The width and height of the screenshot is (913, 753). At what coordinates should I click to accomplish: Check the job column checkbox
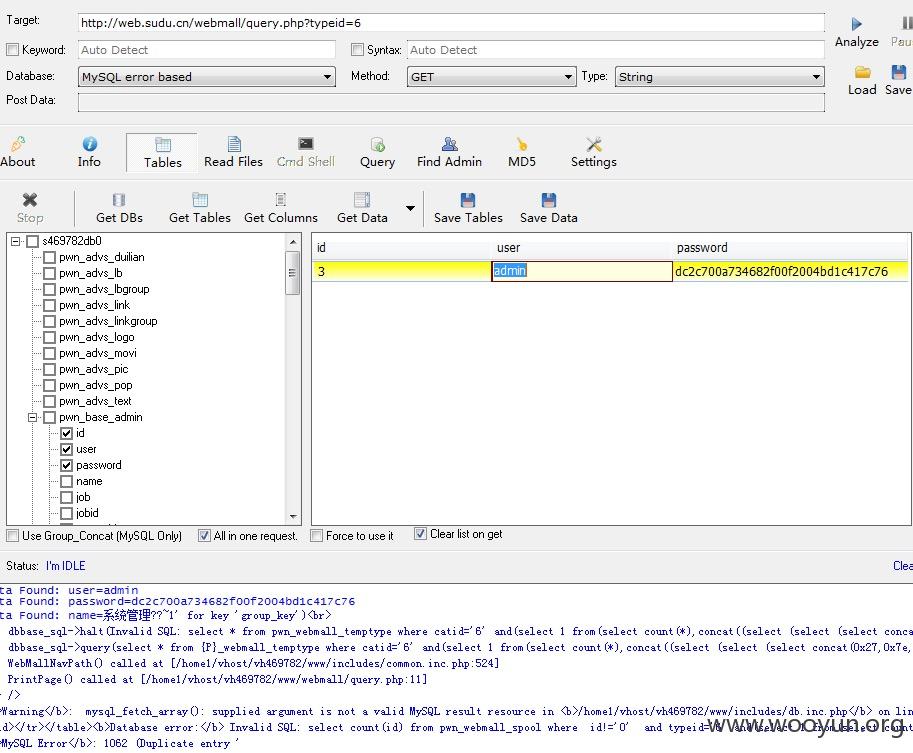pyautogui.click(x=66, y=497)
